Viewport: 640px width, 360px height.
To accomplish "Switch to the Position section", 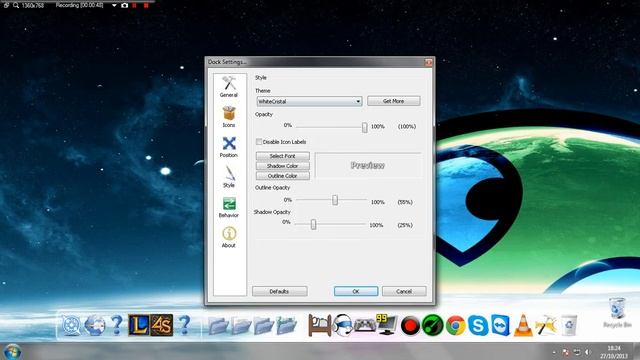I will click(x=229, y=147).
